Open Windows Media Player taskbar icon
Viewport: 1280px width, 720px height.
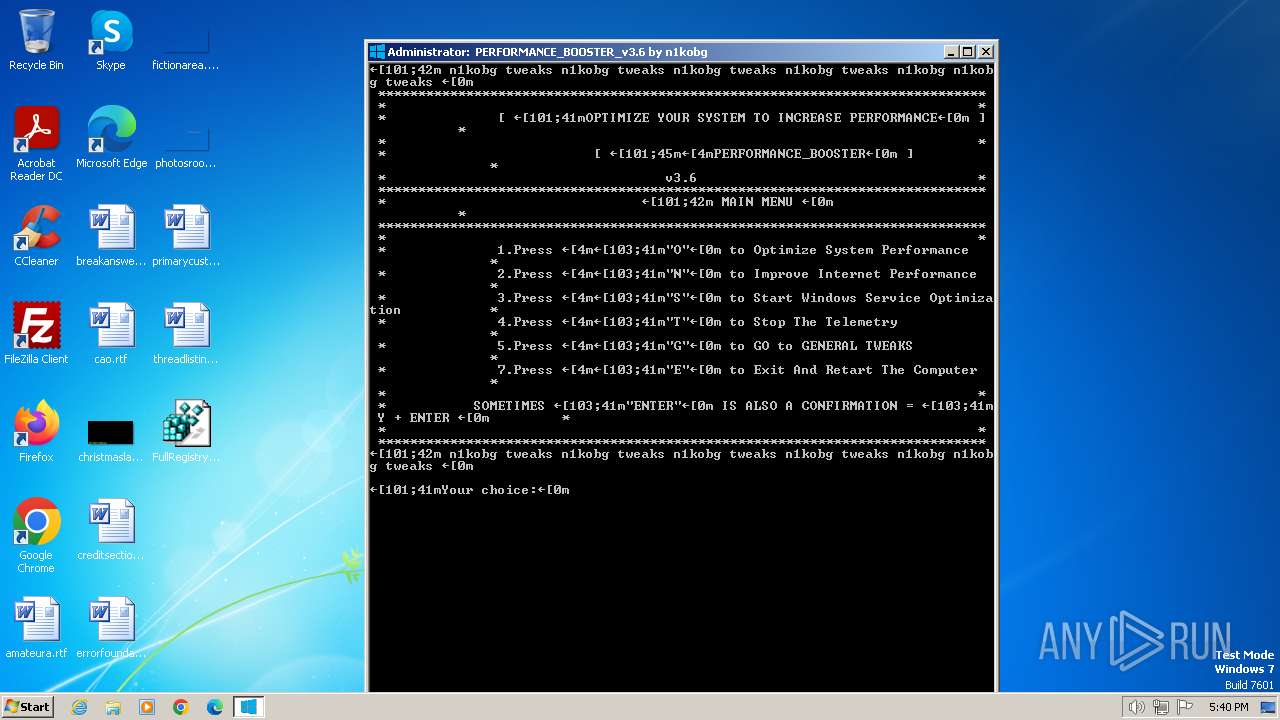point(147,707)
